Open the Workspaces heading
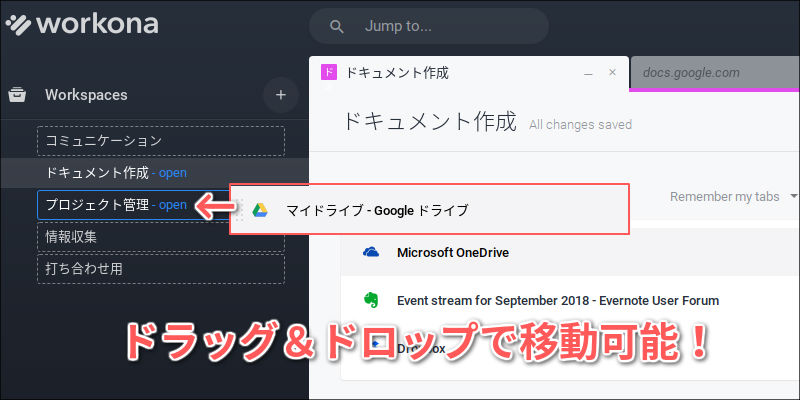 [86, 95]
